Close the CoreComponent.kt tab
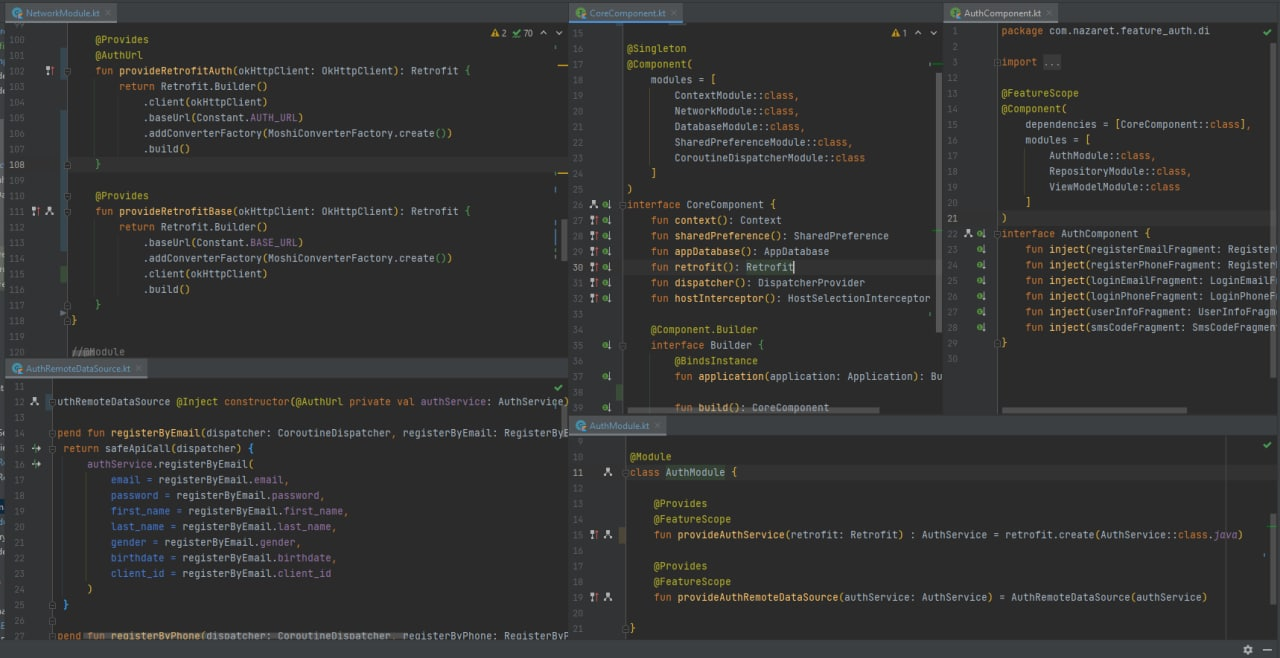Image resolution: width=1280 pixels, height=658 pixels. 674,13
